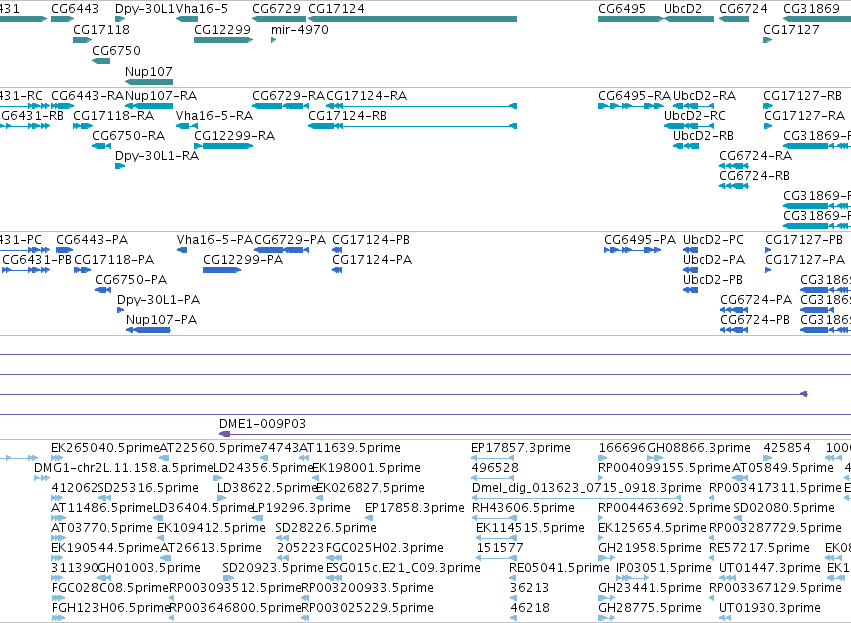Click EST EP17857.3prime
The image size is (851, 623).
(520, 448)
